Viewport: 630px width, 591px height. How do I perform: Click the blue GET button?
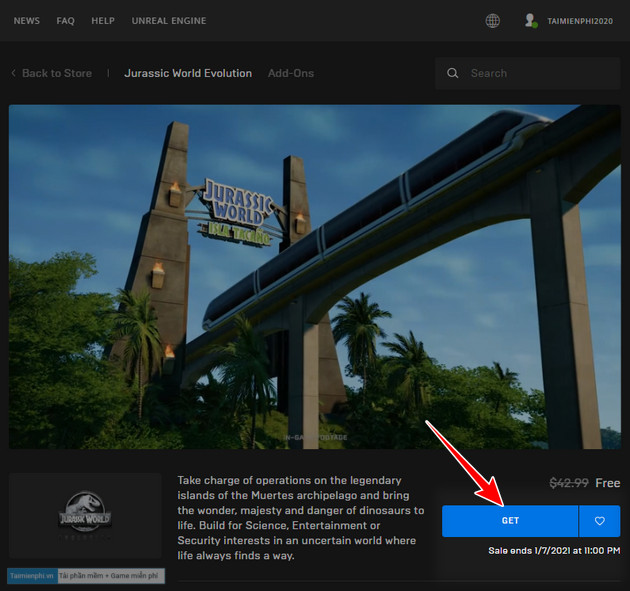pos(510,521)
